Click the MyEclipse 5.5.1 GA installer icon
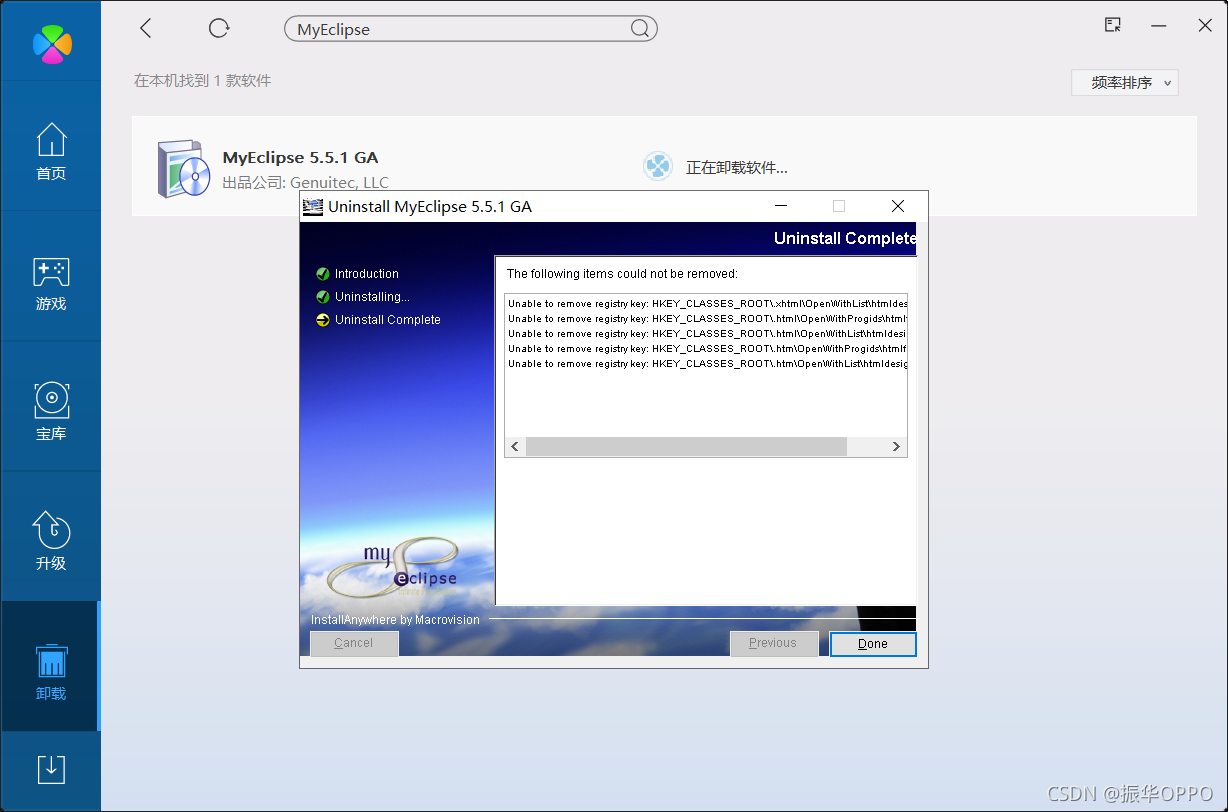 click(182, 168)
